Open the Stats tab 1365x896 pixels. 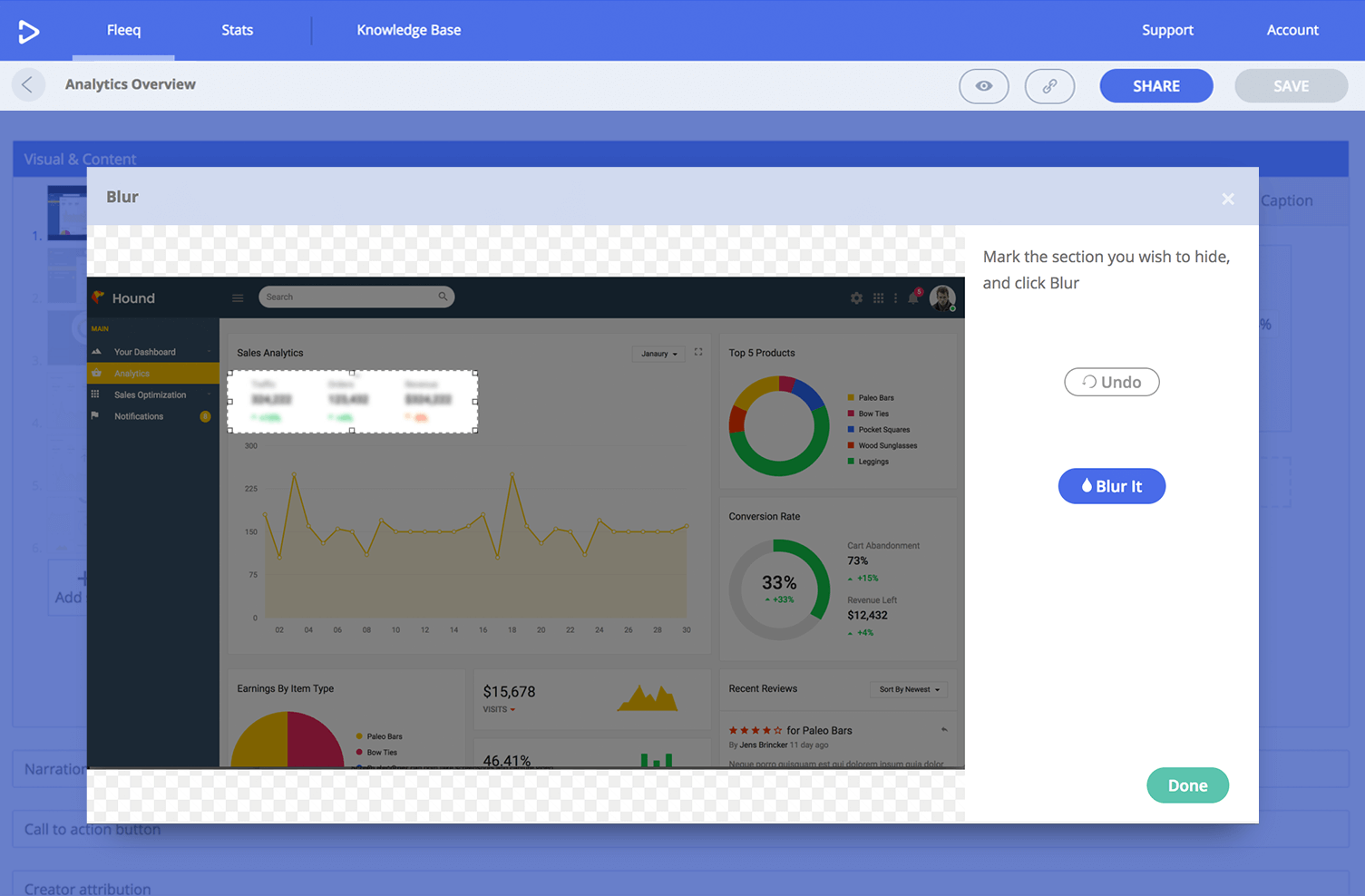coord(238,30)
